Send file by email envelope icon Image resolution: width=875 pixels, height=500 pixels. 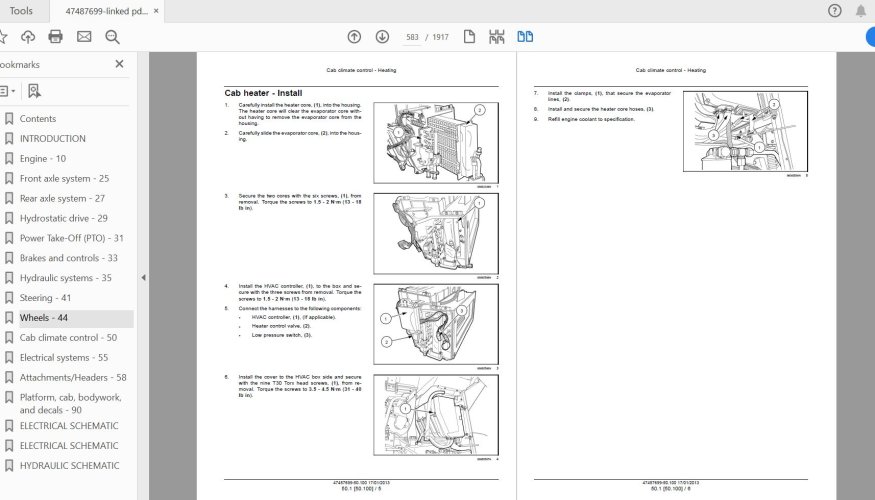pyautogui.click(x=84, y=37)
